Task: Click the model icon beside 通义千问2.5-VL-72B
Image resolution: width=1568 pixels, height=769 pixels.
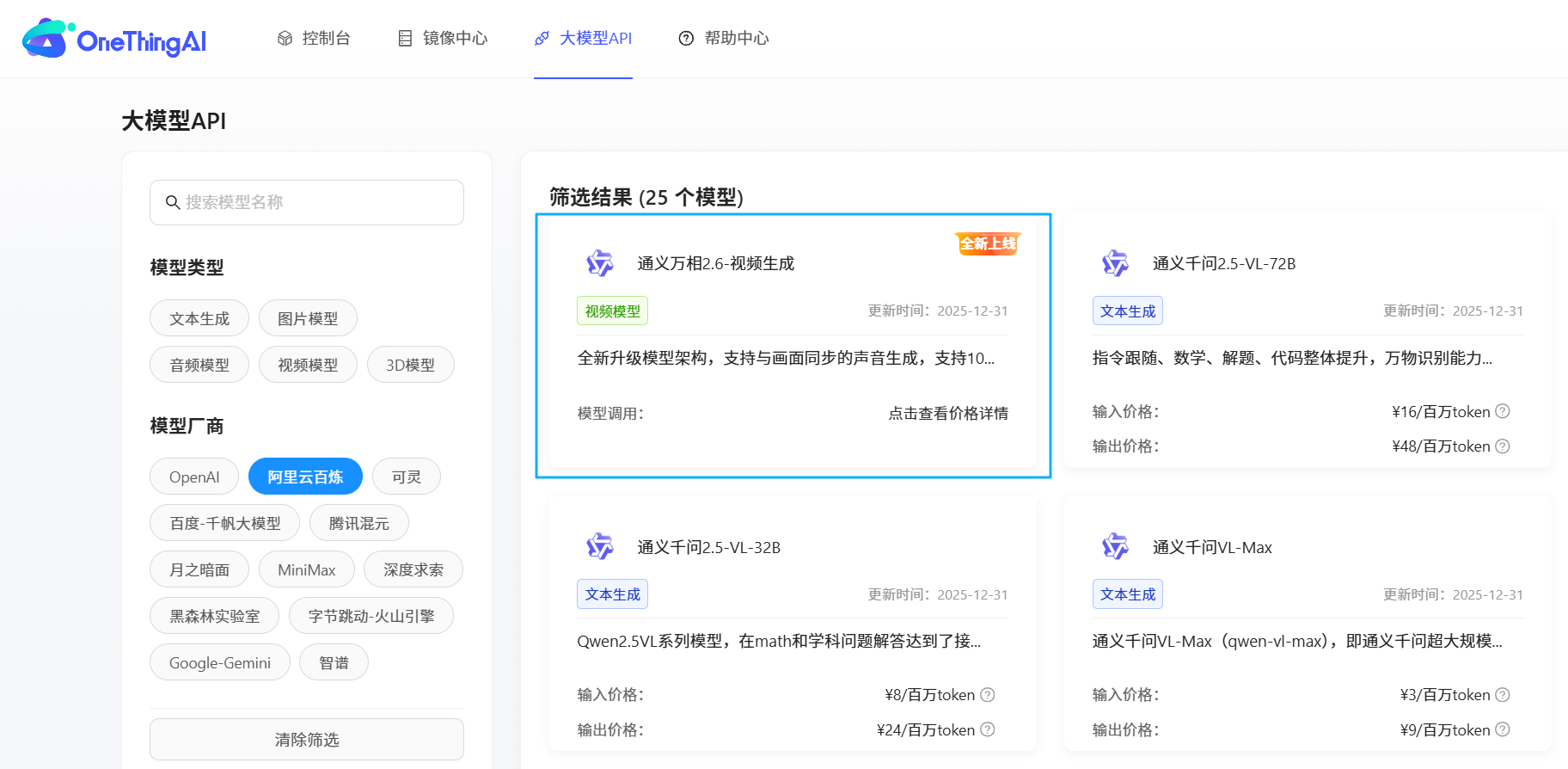Action: click(1115, 263)
